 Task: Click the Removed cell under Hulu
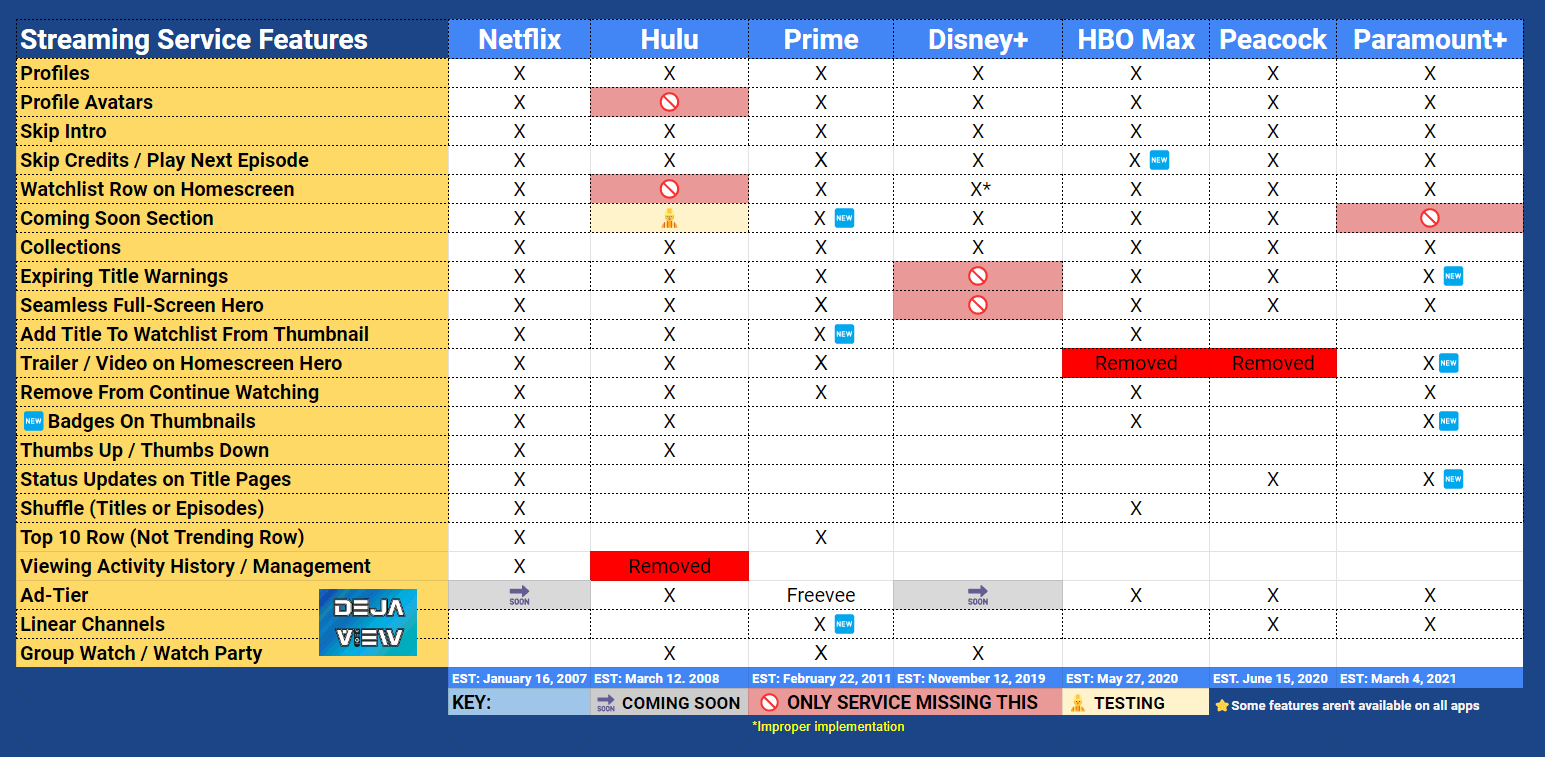tap(669, 566)
